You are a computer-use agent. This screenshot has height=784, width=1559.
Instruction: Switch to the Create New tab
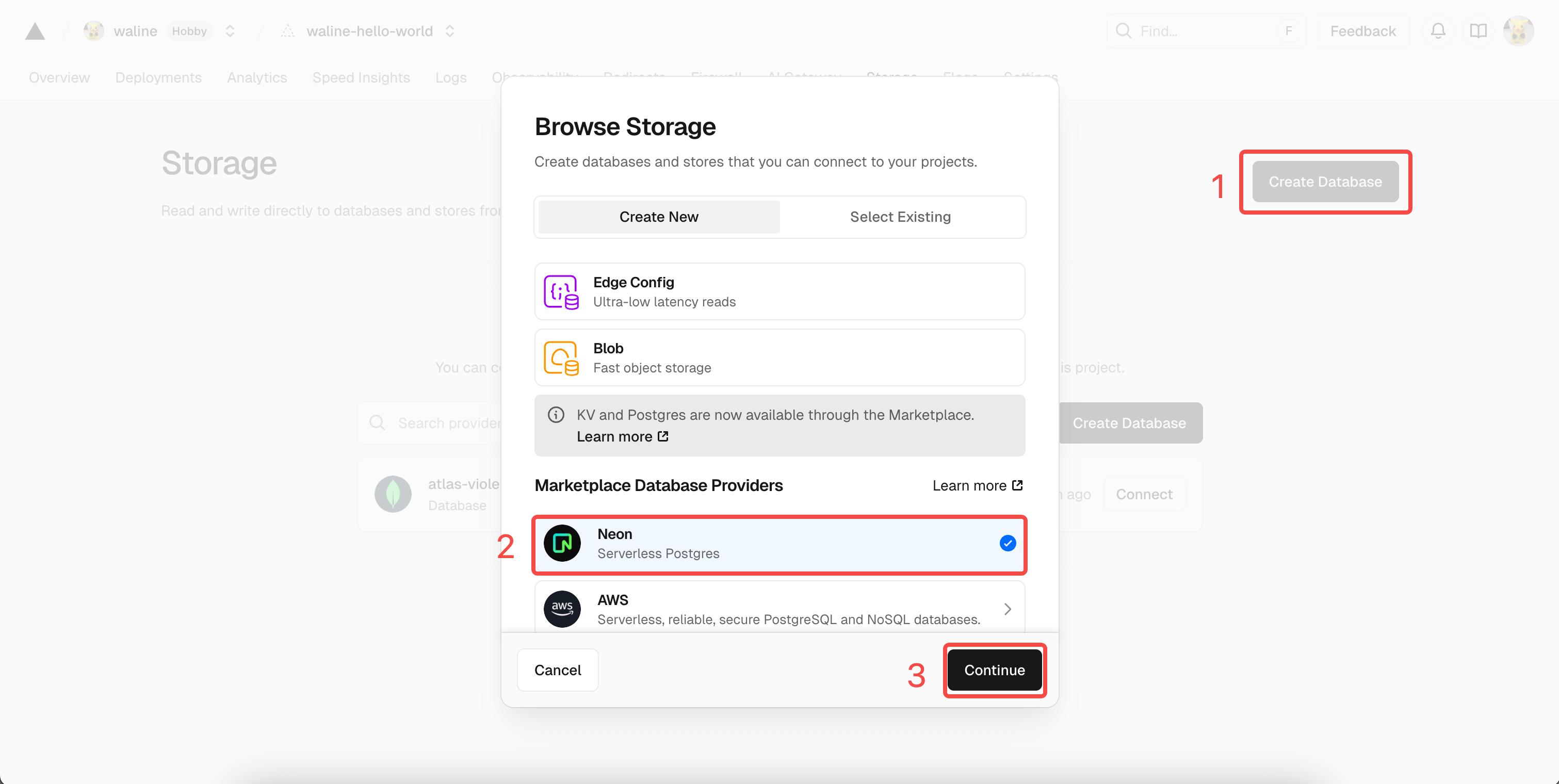658,217
